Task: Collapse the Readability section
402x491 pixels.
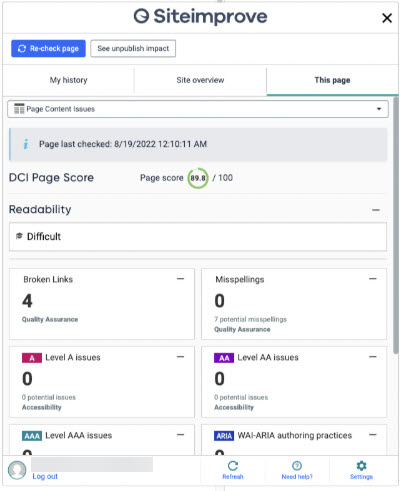Action: (x=376, y=210)
